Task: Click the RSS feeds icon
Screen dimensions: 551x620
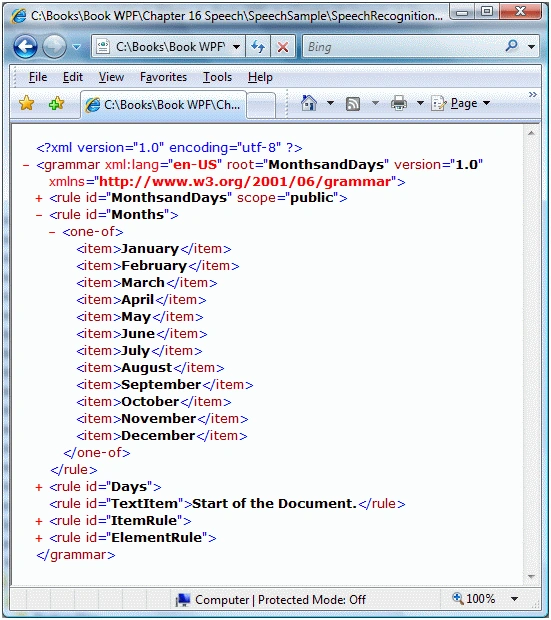Action: (353, 104)
